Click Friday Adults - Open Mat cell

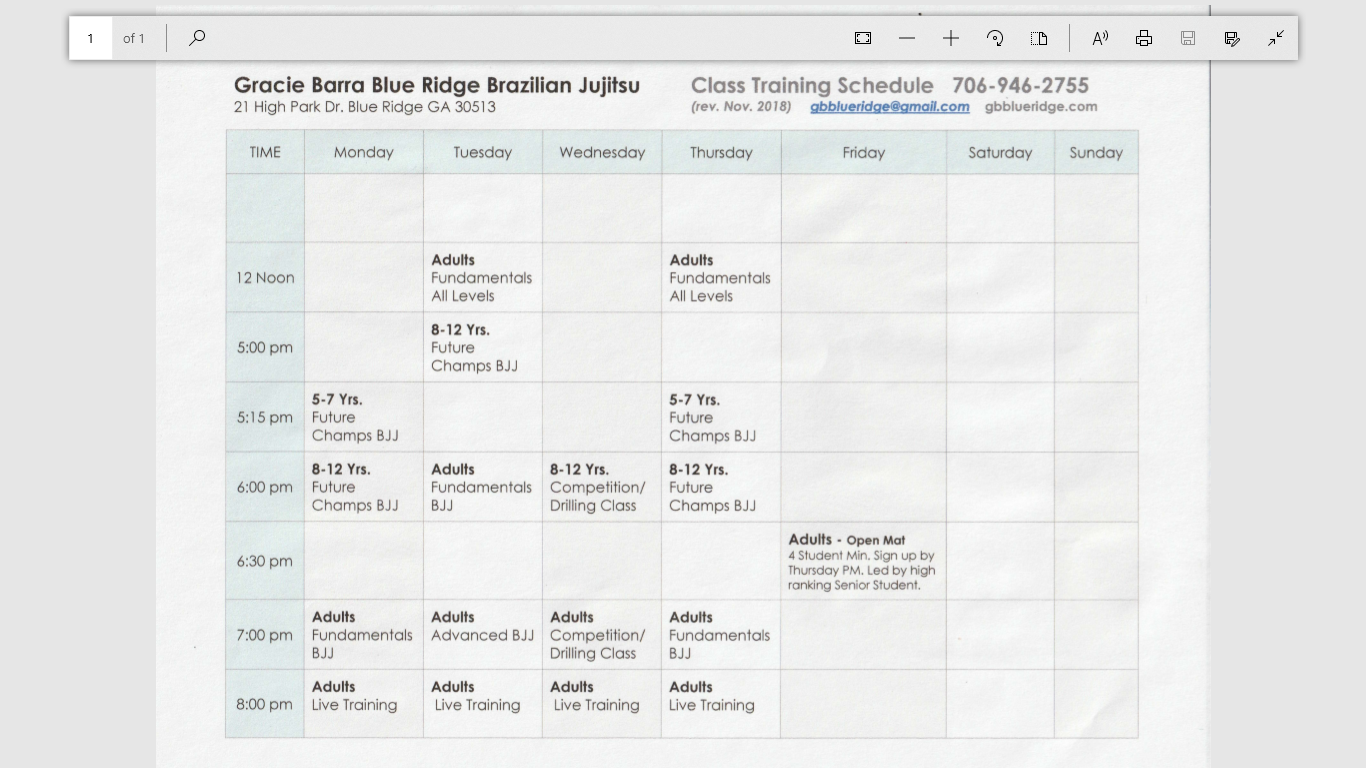tap(864, 561)
